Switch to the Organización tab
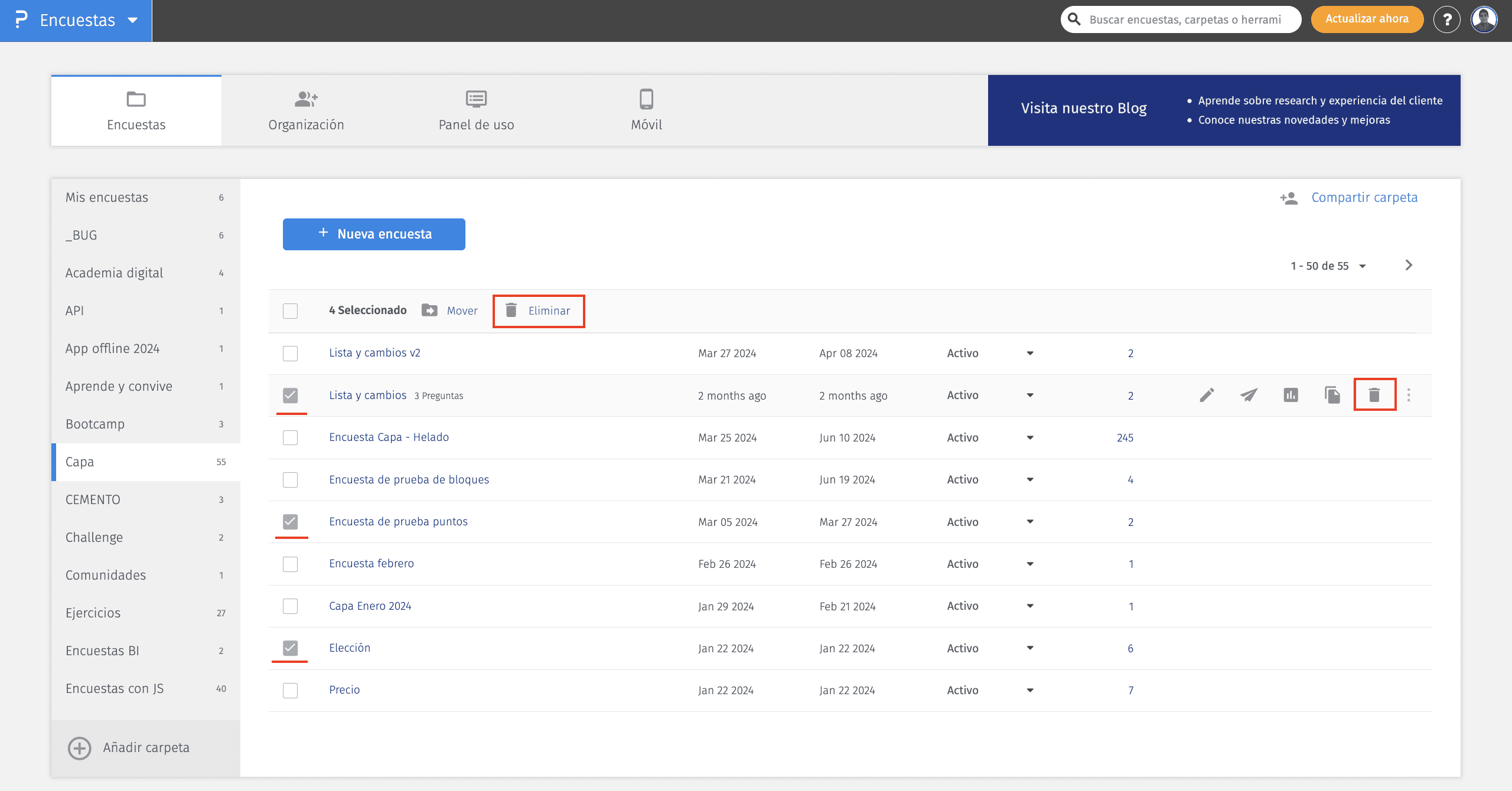 point(306,110)
